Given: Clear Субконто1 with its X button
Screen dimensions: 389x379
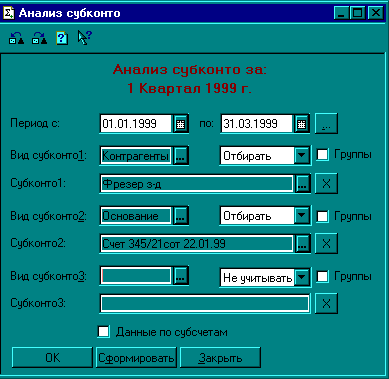Looking at the screenshot, I should pyautogui.click(x=326, y=183).
